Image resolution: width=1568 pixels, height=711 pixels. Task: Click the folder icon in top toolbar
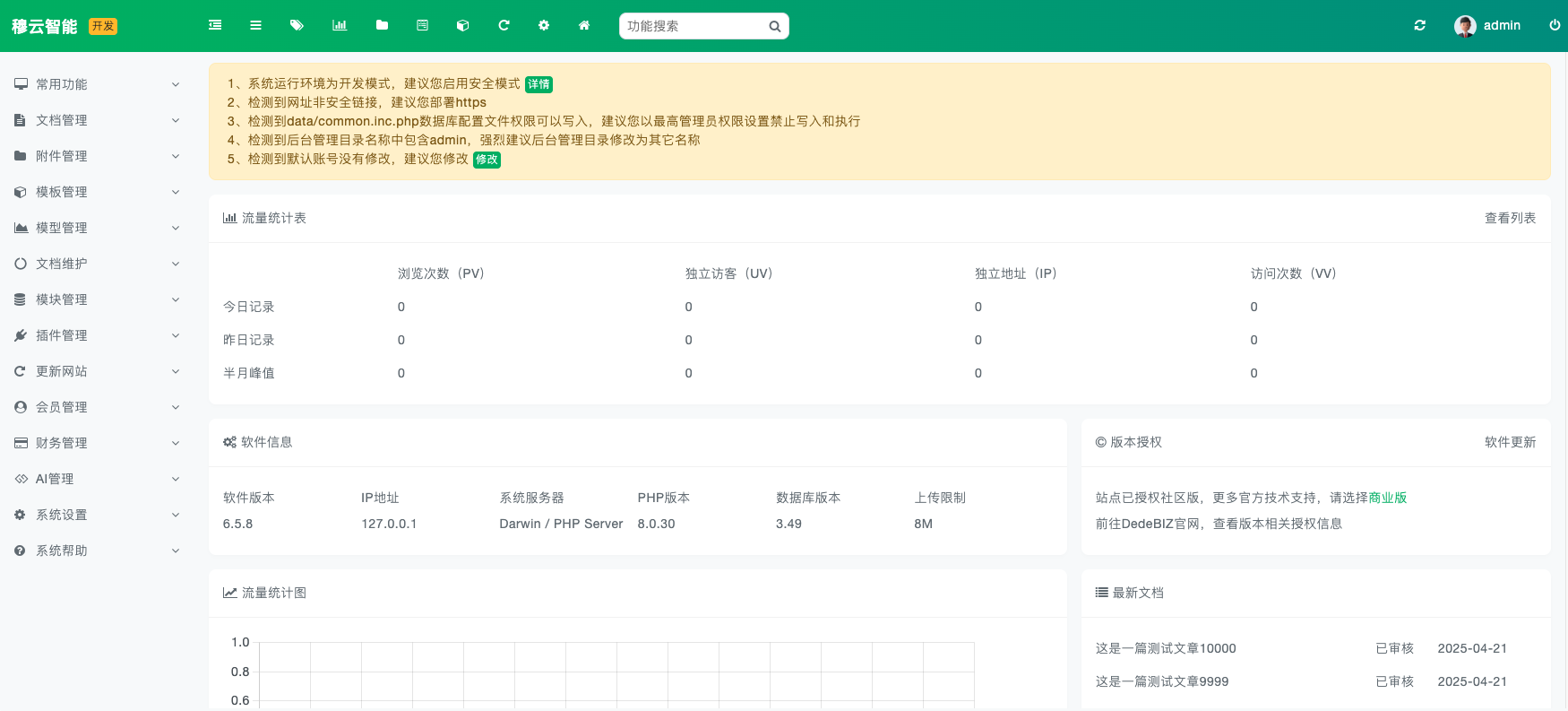tap(382, 25)
